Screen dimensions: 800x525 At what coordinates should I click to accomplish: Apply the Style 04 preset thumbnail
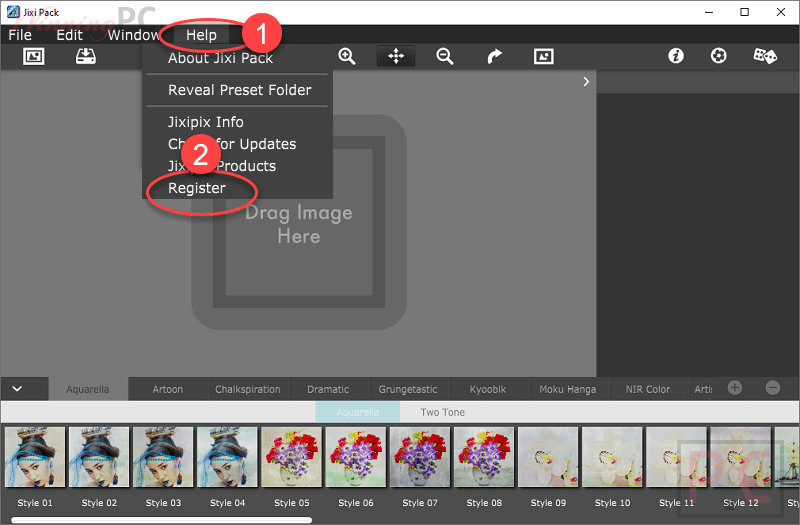click(228, 457)
